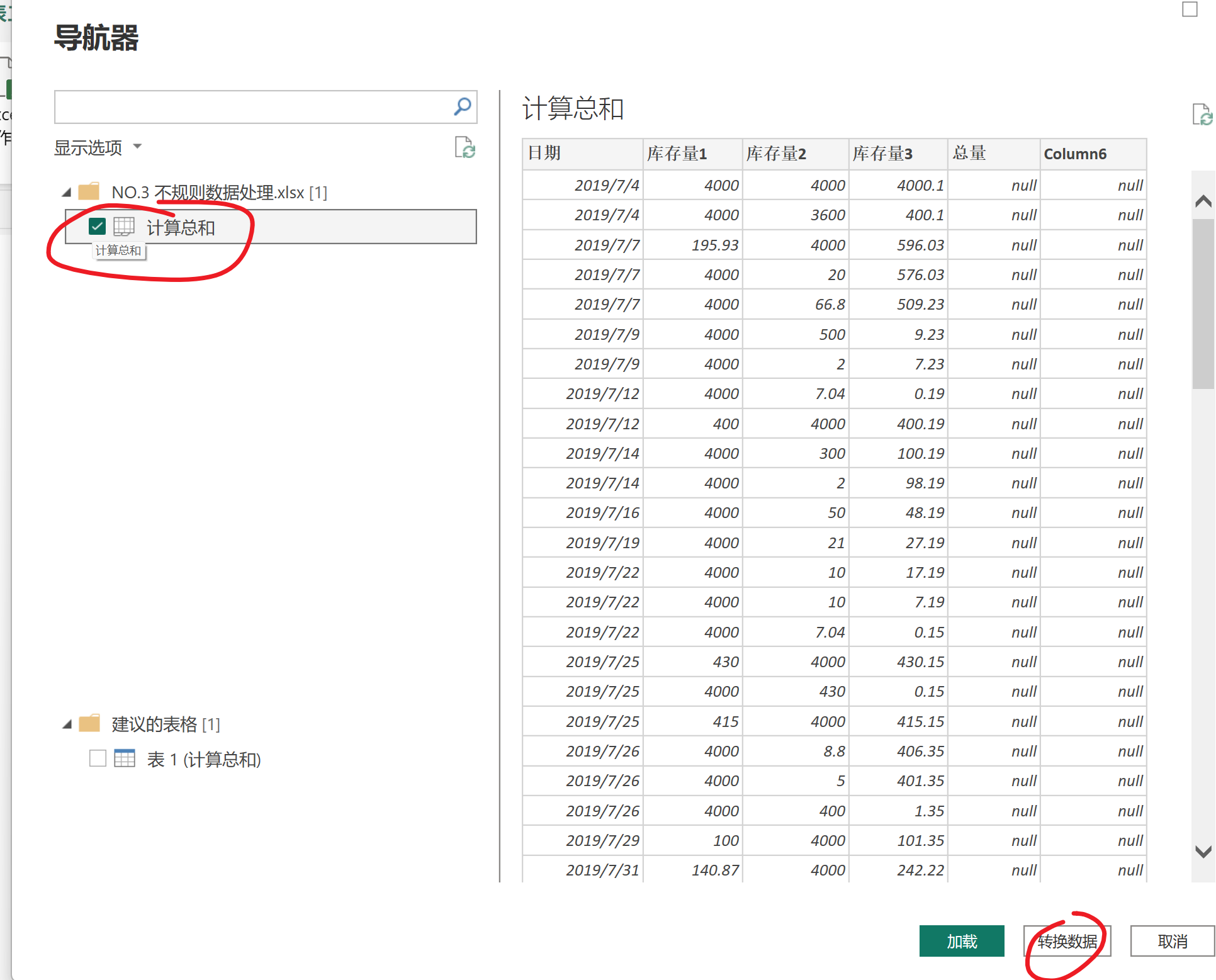Image resolution: width=1216 pixels, height=980 pixels.
Task: Click the NO.3 不规则数据处理.xlsx folder icon
Action: point(89,191)
